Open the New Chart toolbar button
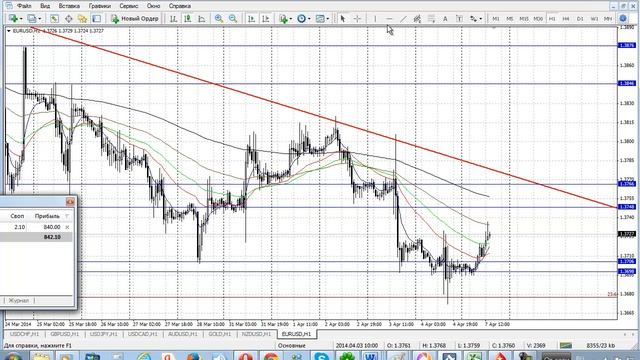This screenshot has width=640, height=360. click(x=13, y=18)
